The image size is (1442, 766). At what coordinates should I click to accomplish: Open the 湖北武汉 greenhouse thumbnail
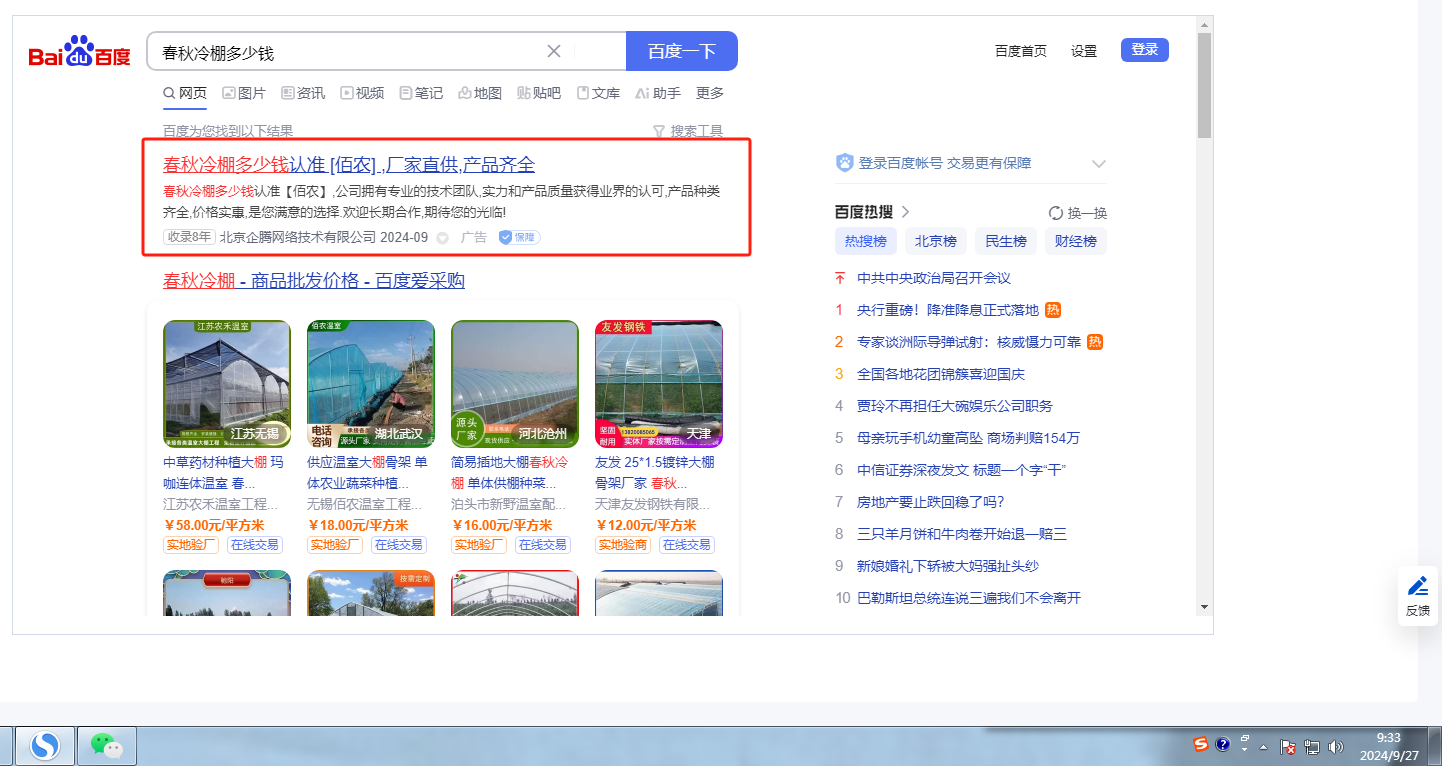pos(371,383)
